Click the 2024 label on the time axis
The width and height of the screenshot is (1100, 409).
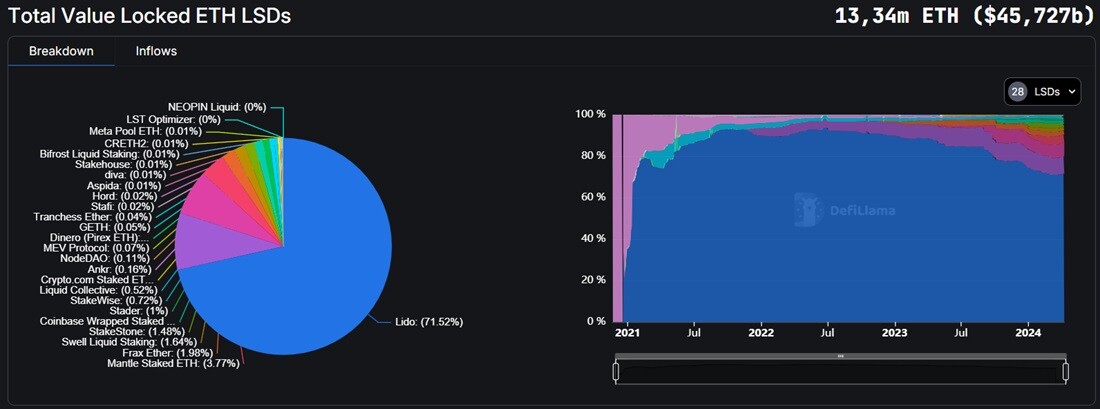click(x=1029, y=333)
